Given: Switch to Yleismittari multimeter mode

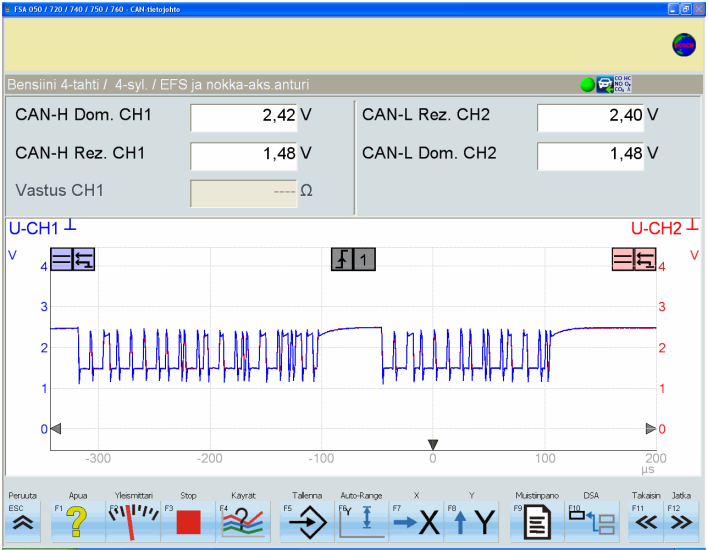Looking at the screenshot, I should 134,522.
